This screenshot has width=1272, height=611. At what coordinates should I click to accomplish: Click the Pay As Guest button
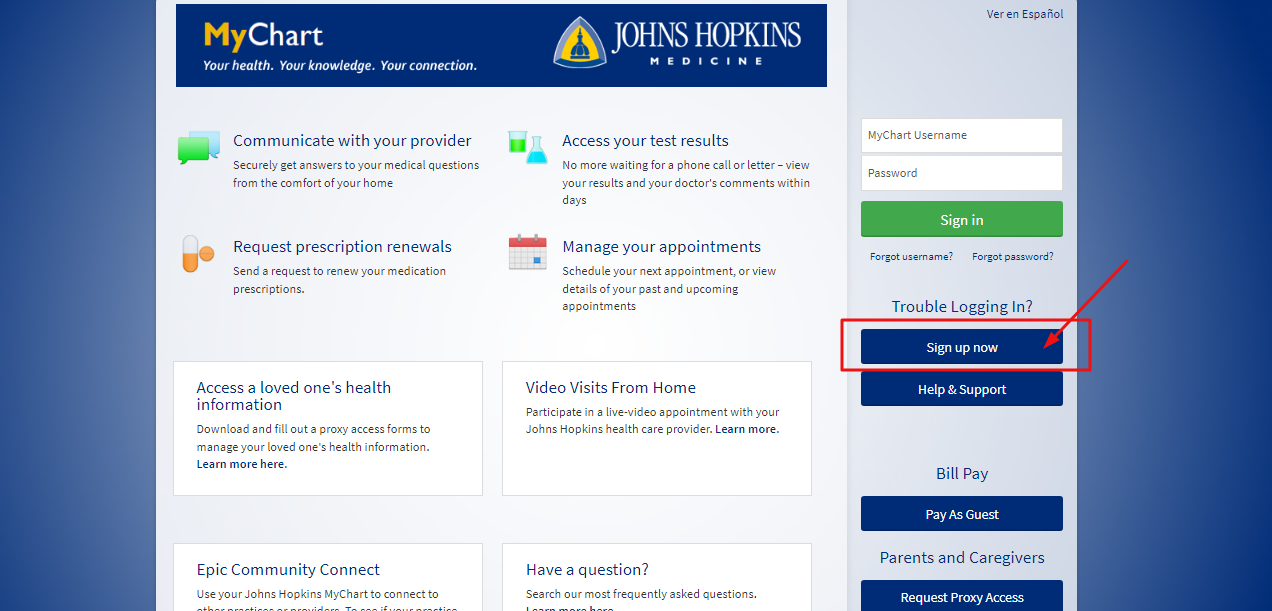[961, 513]
